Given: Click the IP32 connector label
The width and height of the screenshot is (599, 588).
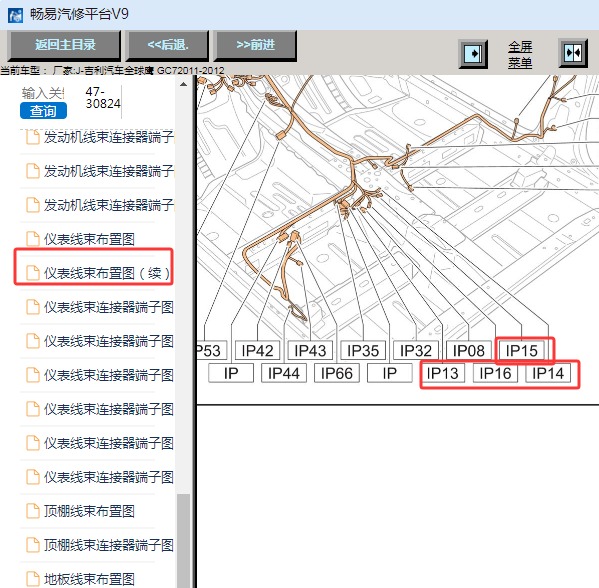Looking at the screenshot, I should coord(416,350).
